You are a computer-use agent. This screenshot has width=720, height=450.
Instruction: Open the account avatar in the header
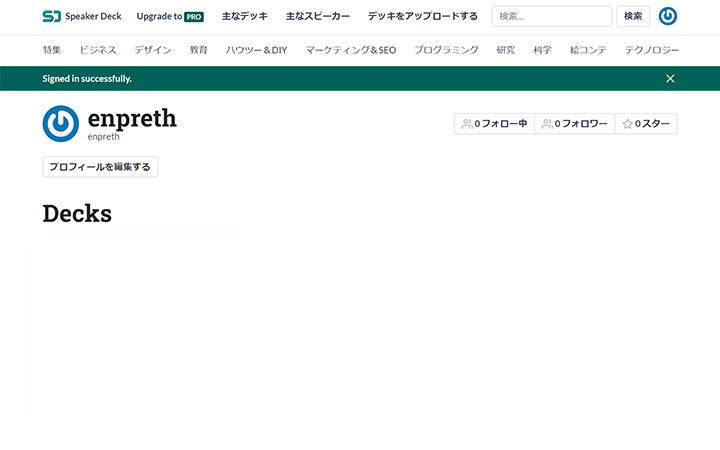coord(668,16)
